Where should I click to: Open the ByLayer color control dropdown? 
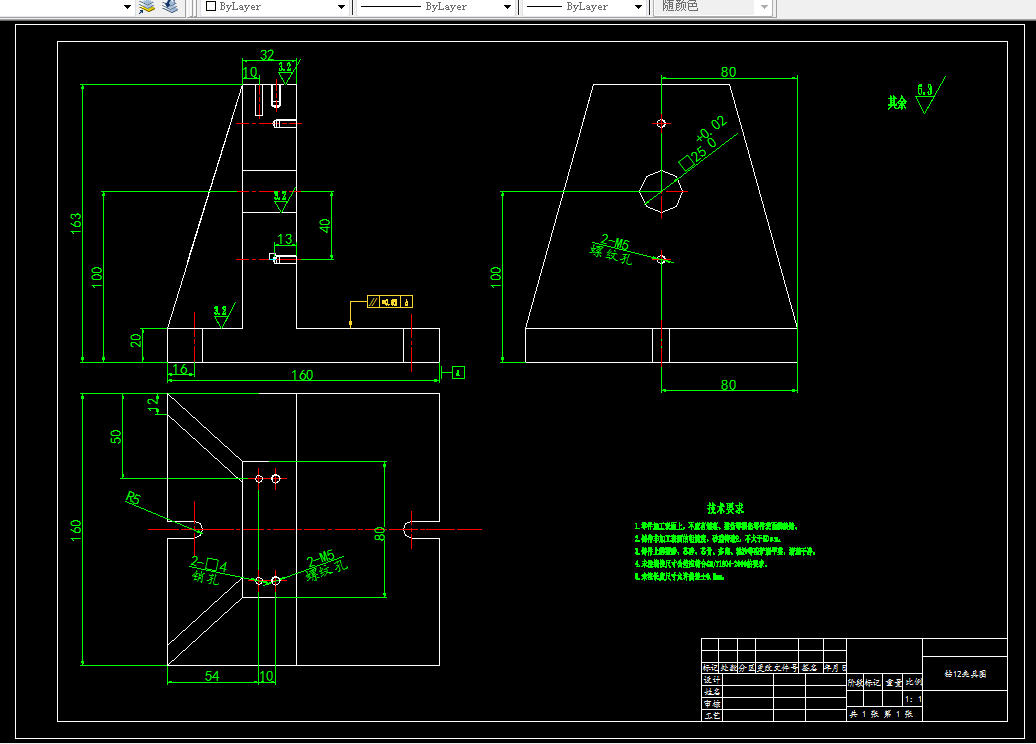tap(341, 7)
